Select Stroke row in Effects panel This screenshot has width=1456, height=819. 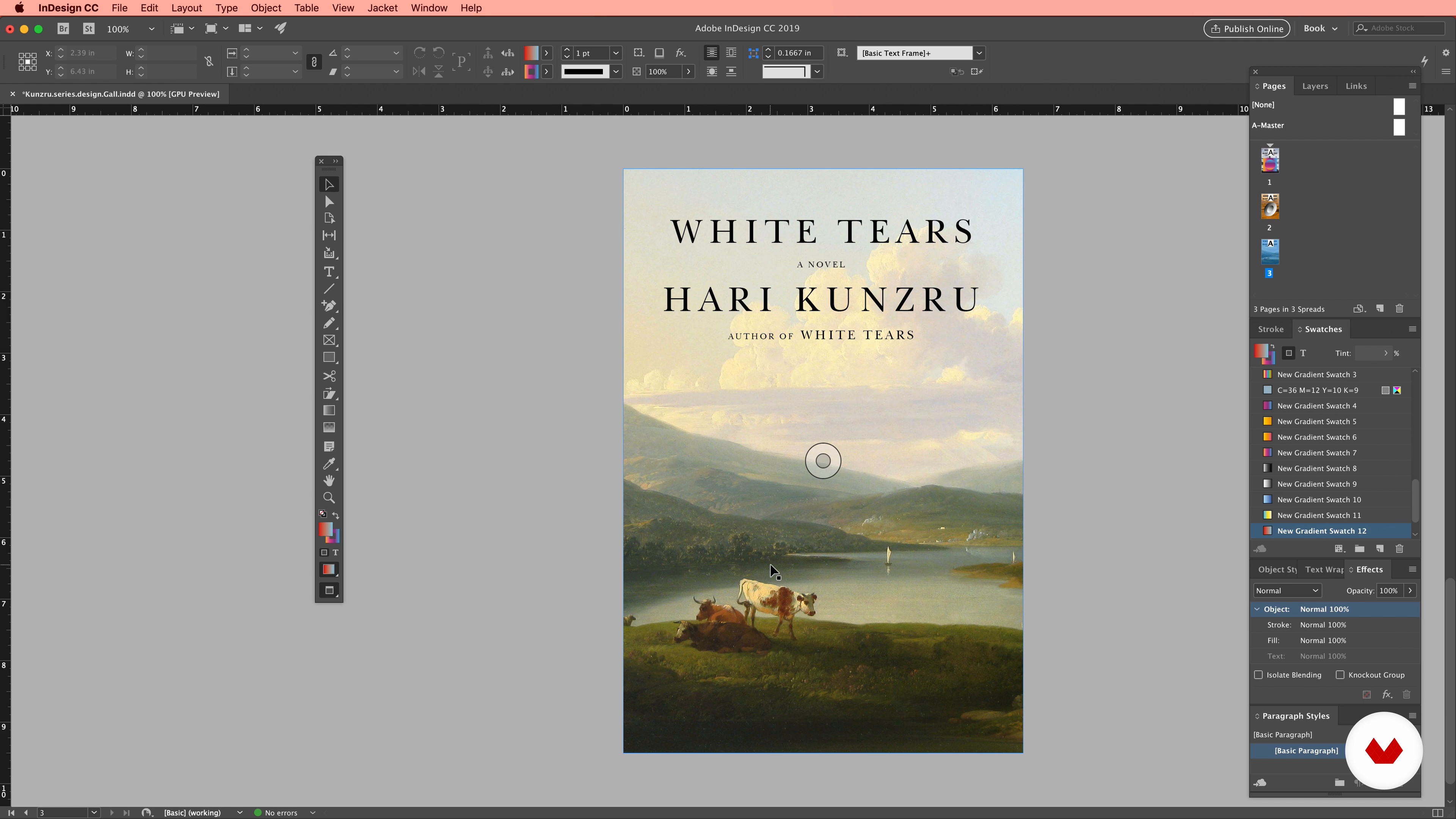(x=1335, y=625)
